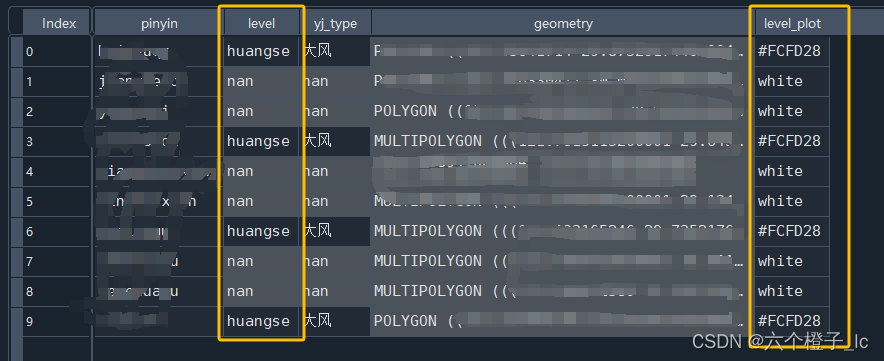Select the white level_plot cell in row 2
Image resolution: width=884 pixels, height=361 pixels.
coord(792,112)
